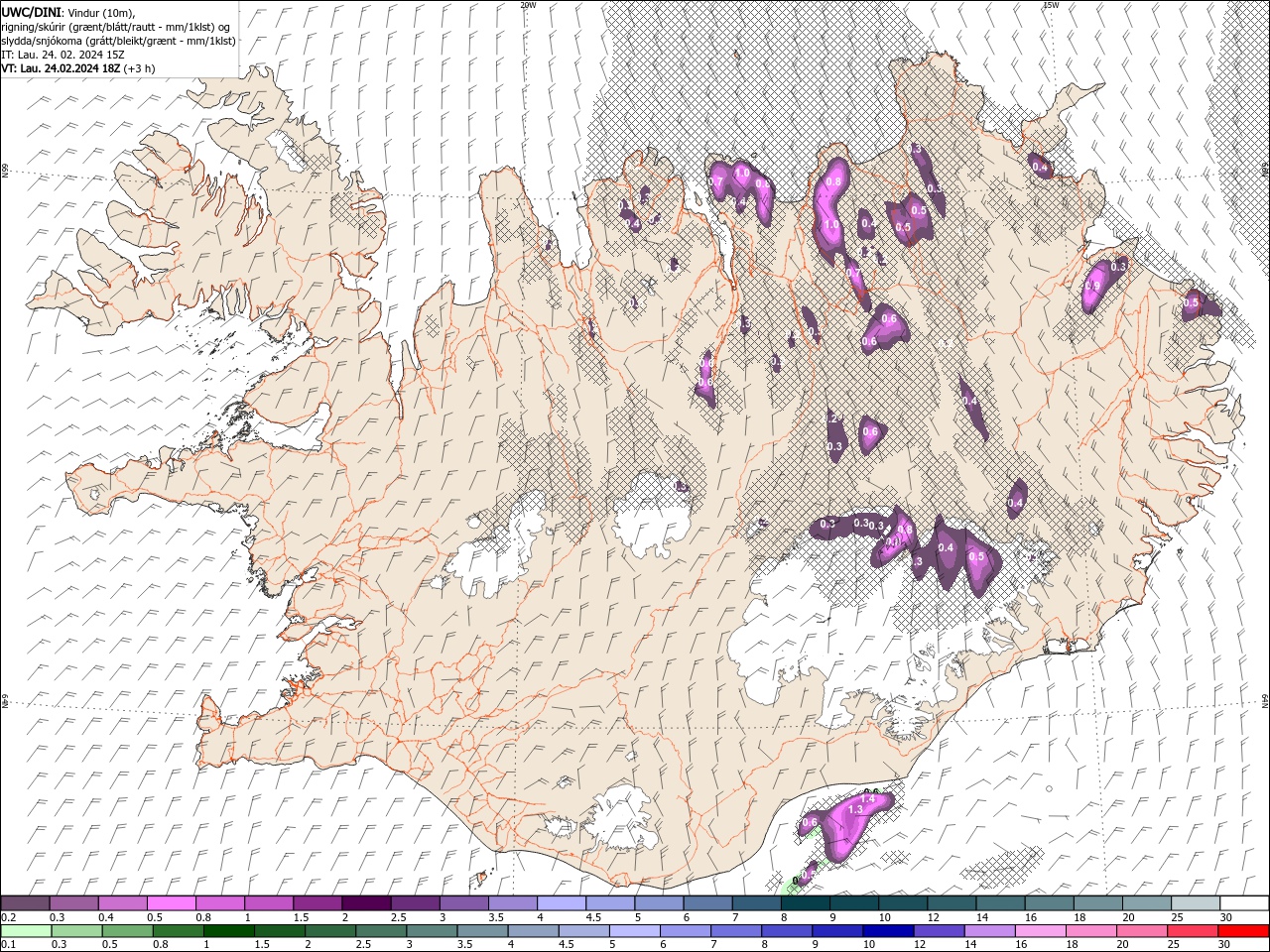Pick upper snow scale swatch between 8 and 9
This screenshot has width=1270, height=952.
(x=804, y=903)
